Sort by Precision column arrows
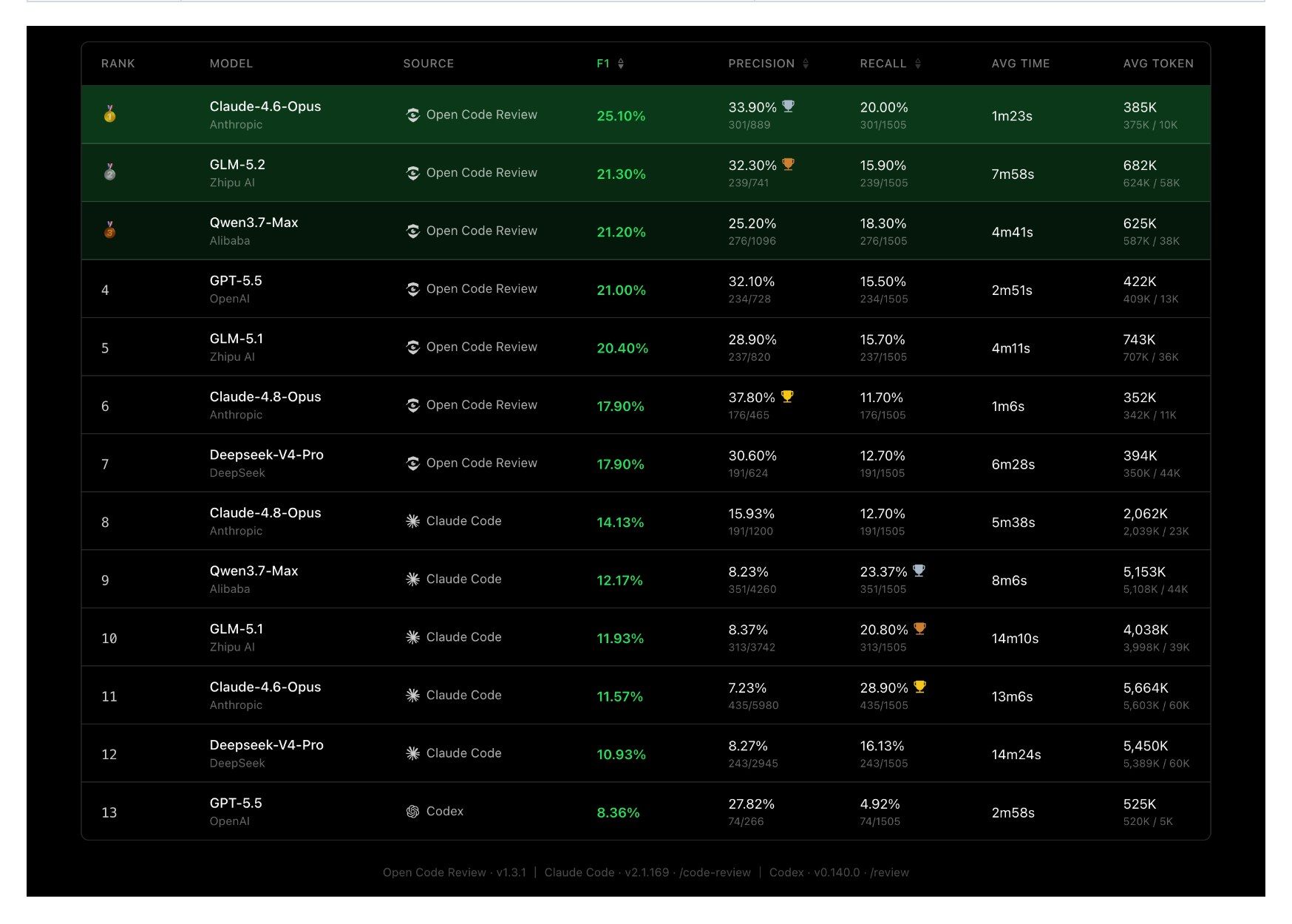Image resolution: width=1292 pixels, height=924 pixels. tap(806, 64)
